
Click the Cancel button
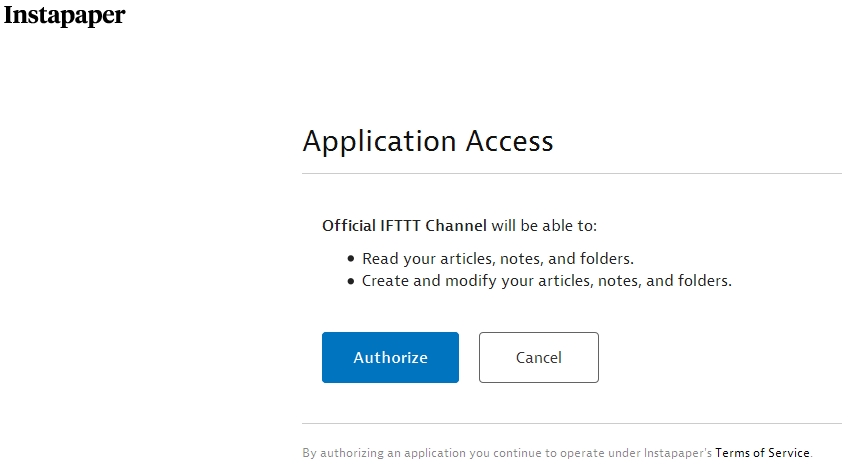539,357
